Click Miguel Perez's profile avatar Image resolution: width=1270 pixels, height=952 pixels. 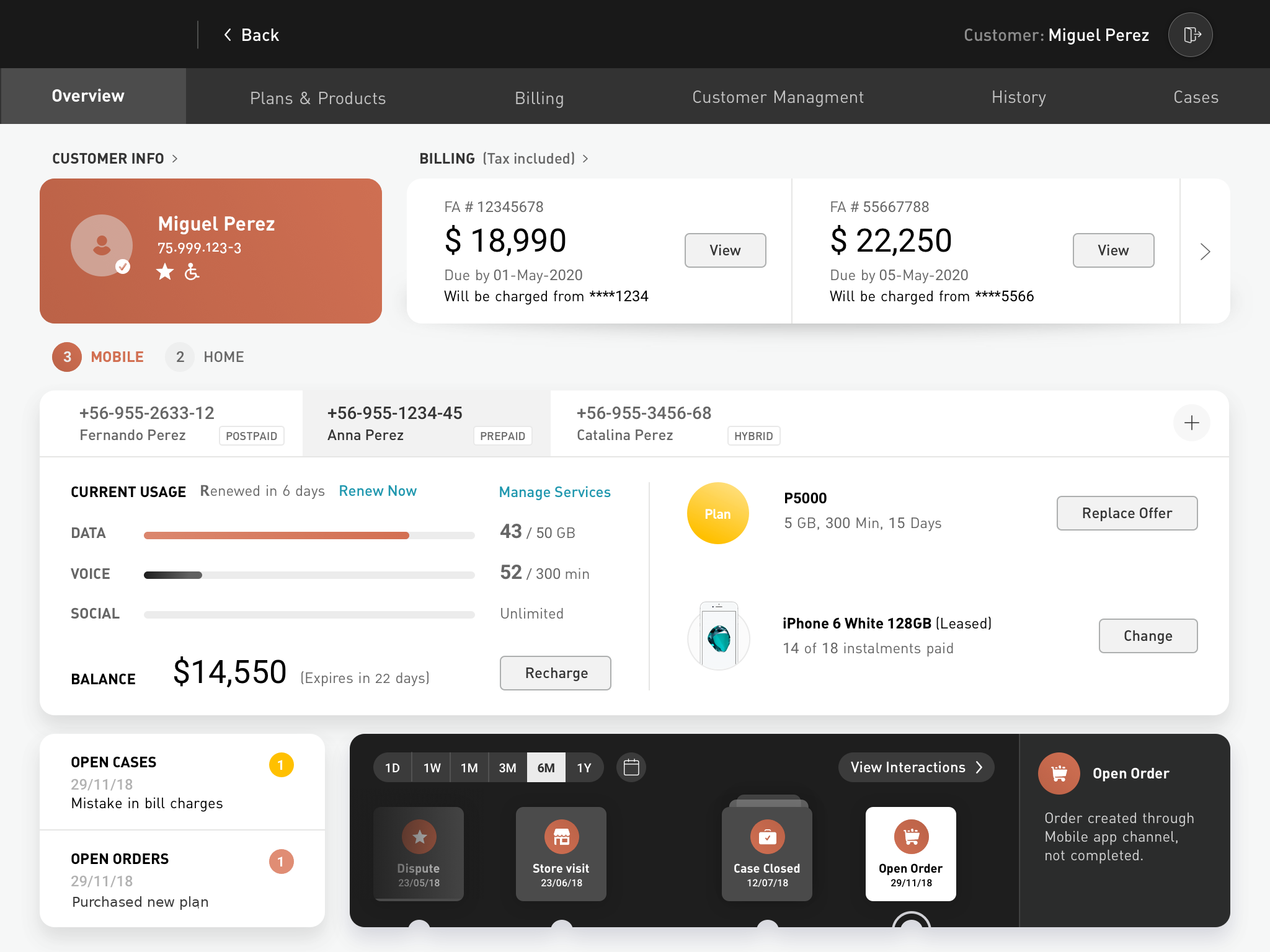[102, 245]
